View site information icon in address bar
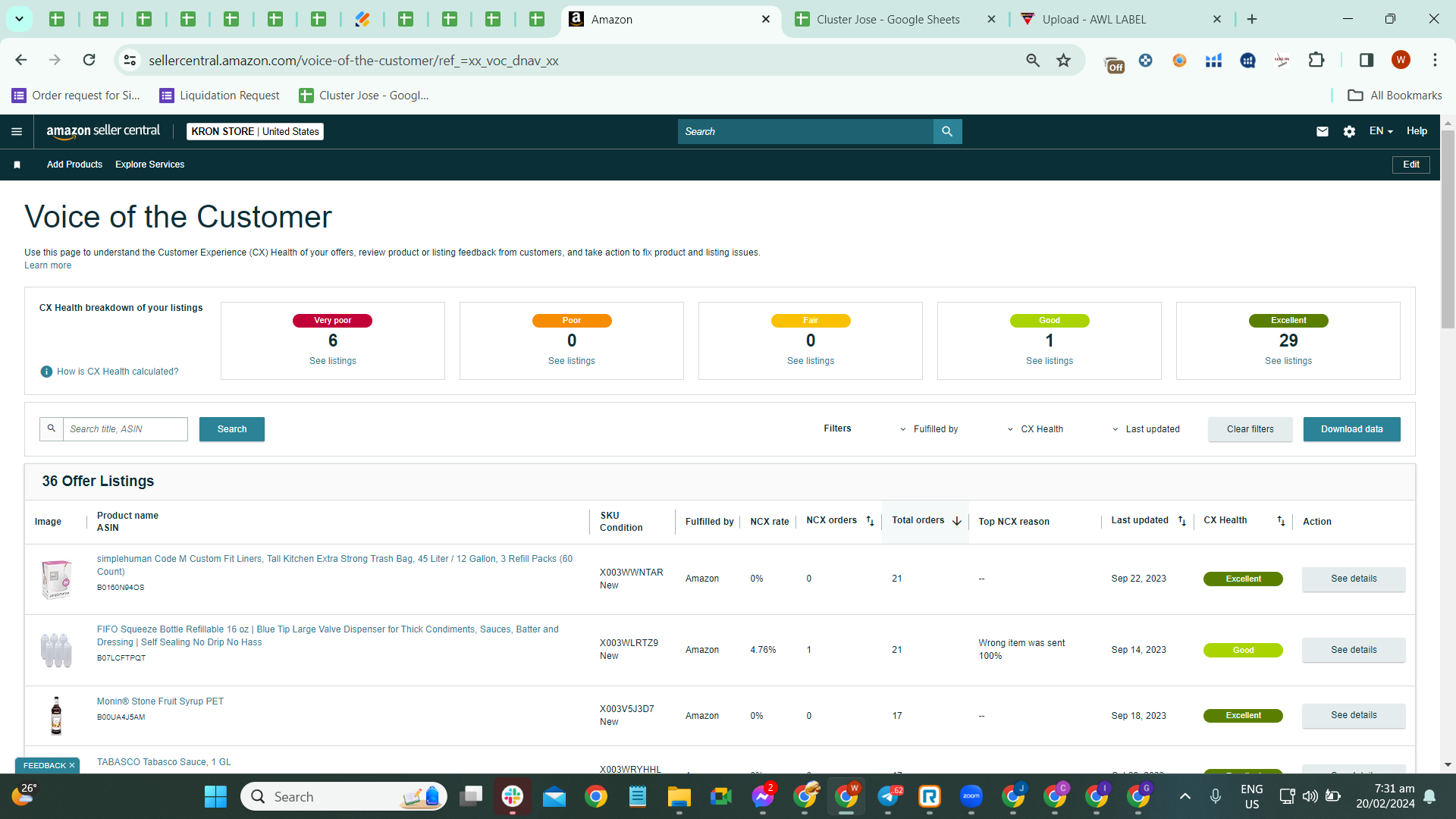The image size is (1456, 819). click(x=130, y=60)
